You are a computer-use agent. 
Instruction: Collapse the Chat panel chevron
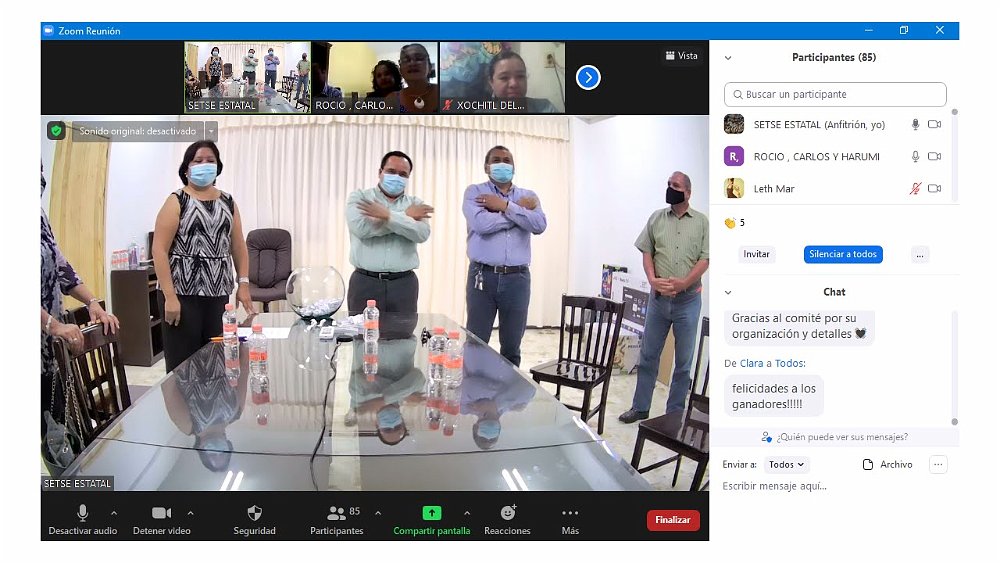click(728, 292)
